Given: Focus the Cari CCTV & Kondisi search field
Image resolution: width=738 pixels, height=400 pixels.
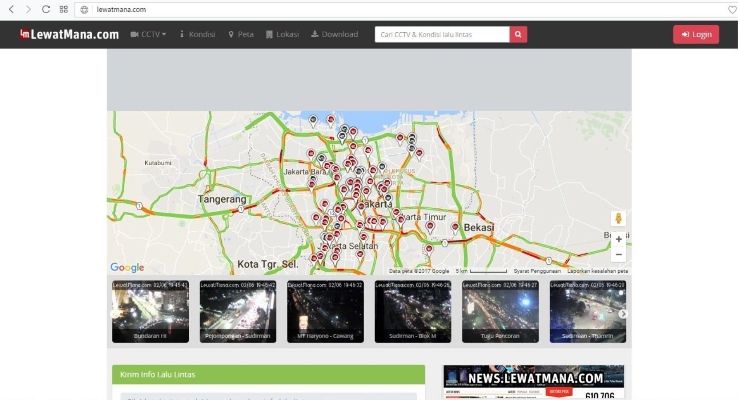Looking at the screenshot, I should point(442,34).
